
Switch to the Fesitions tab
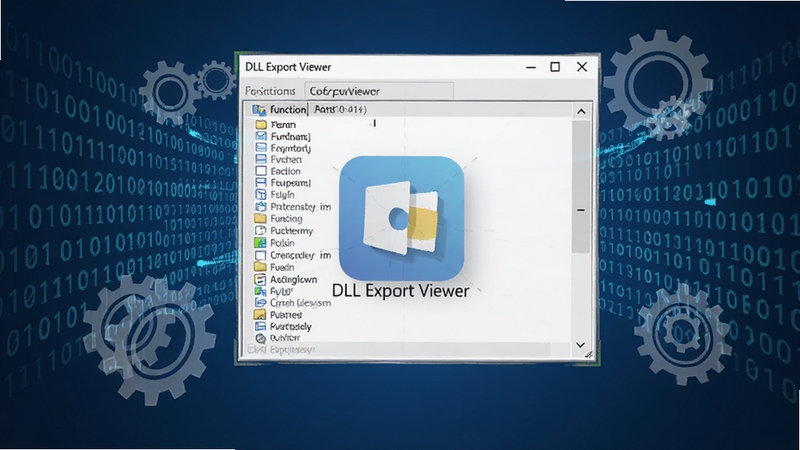(270, 91)
